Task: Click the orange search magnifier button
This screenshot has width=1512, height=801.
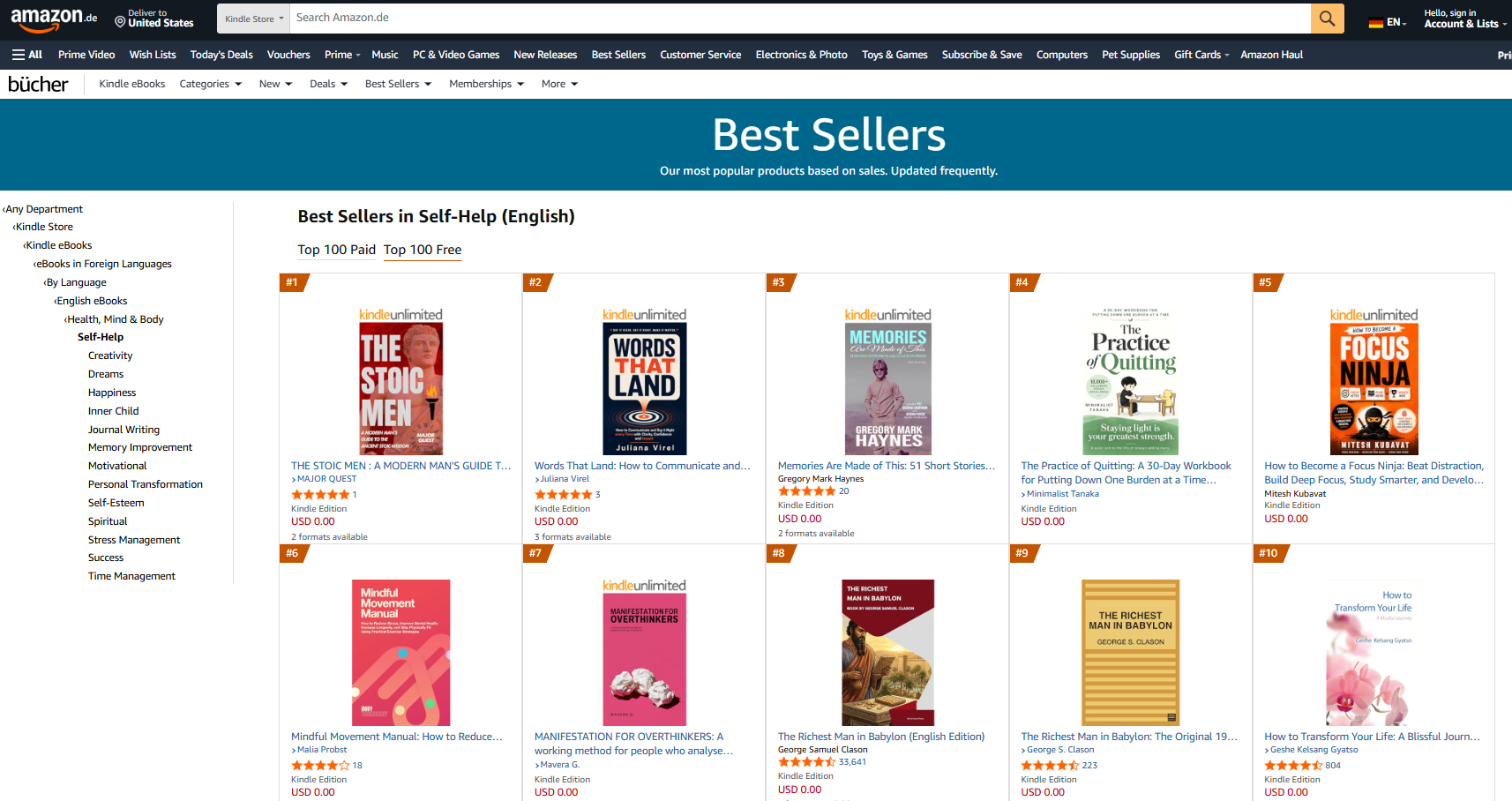Action: [x=1327, y=19]
